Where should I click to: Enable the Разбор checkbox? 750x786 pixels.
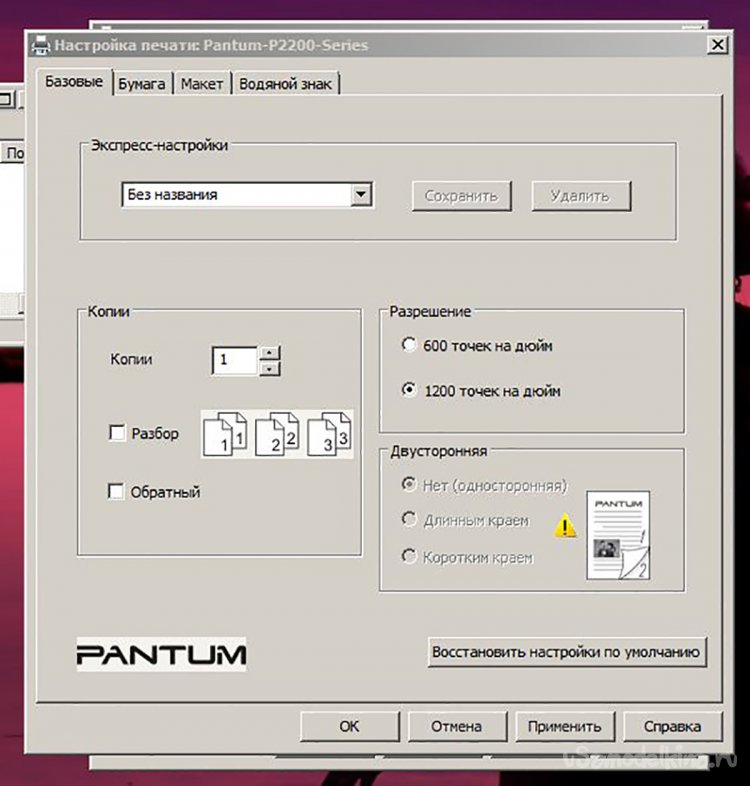pyautogui.click(x=117, y=434)
